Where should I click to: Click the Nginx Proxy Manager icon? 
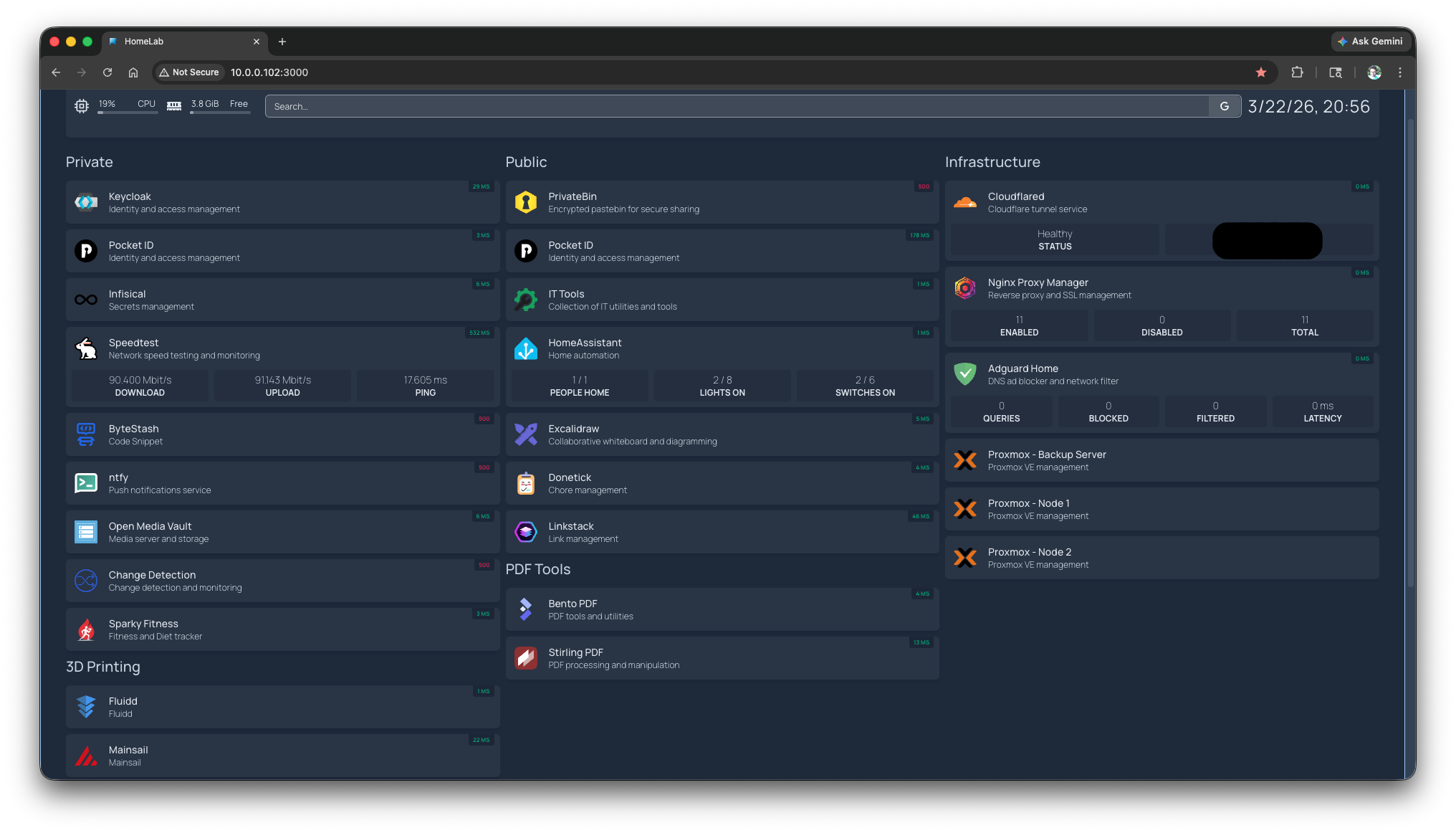pyautogui.click(x=965, y=288)
